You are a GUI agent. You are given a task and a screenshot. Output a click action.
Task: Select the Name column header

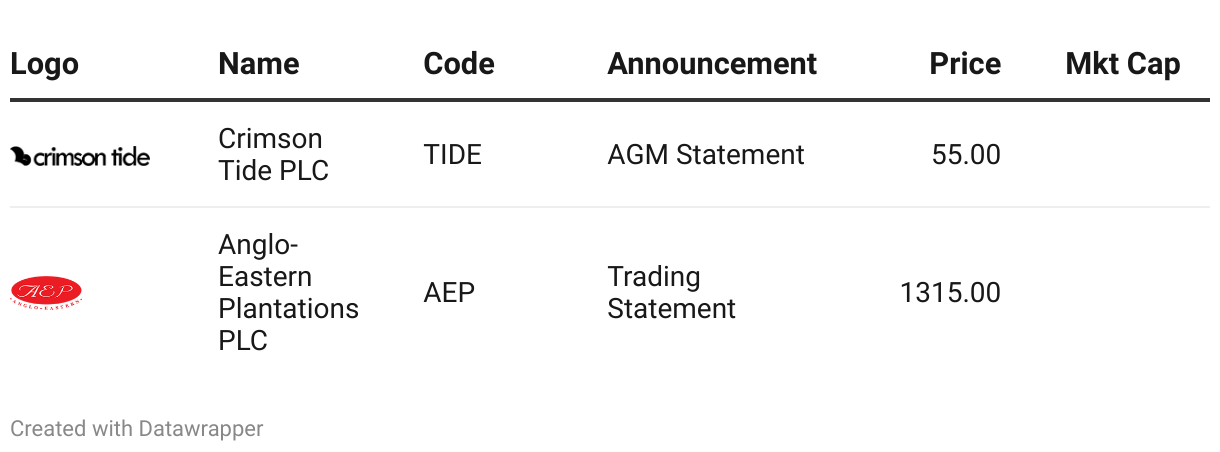(259, 64)
